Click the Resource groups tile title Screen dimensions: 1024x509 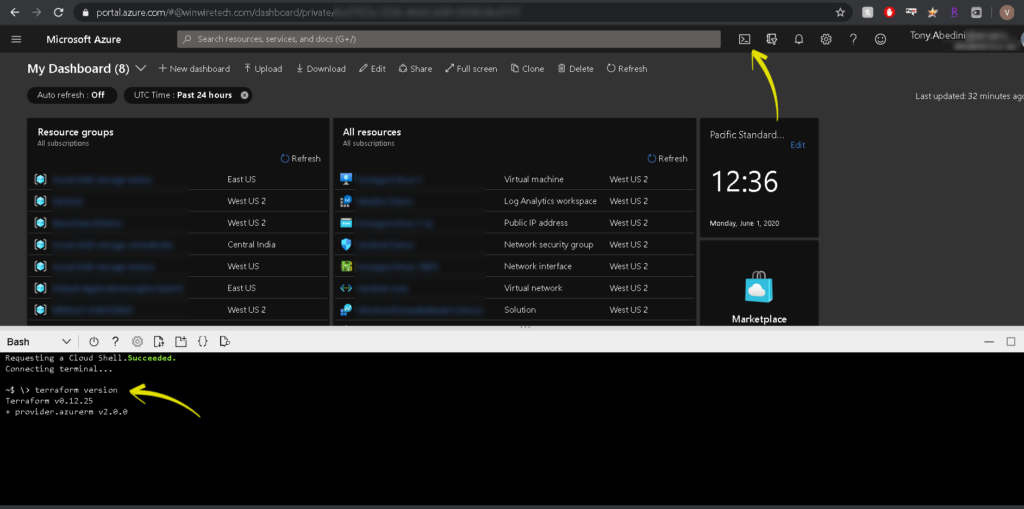tap(76, 132)
